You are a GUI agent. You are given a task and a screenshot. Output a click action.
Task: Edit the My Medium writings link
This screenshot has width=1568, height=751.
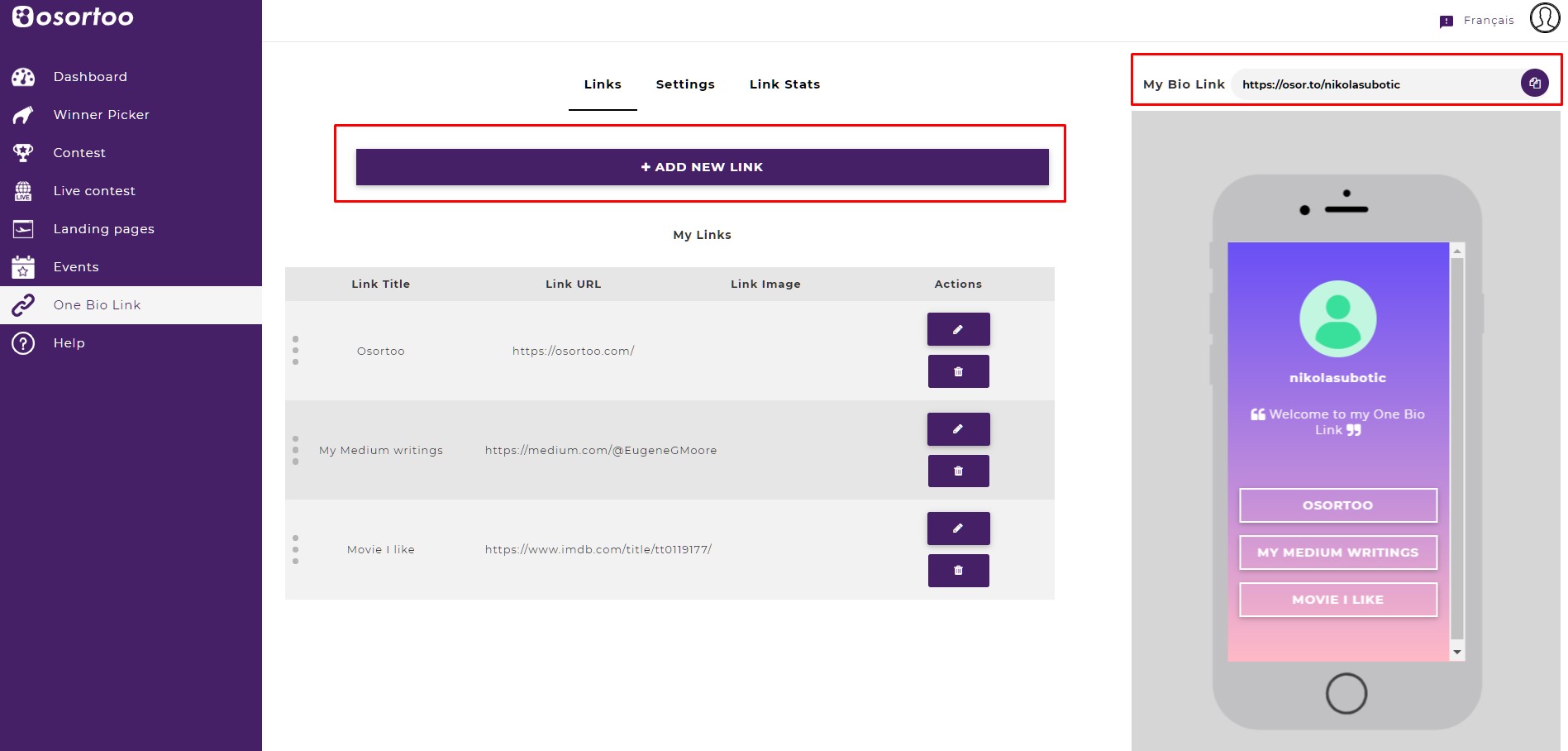959,429
